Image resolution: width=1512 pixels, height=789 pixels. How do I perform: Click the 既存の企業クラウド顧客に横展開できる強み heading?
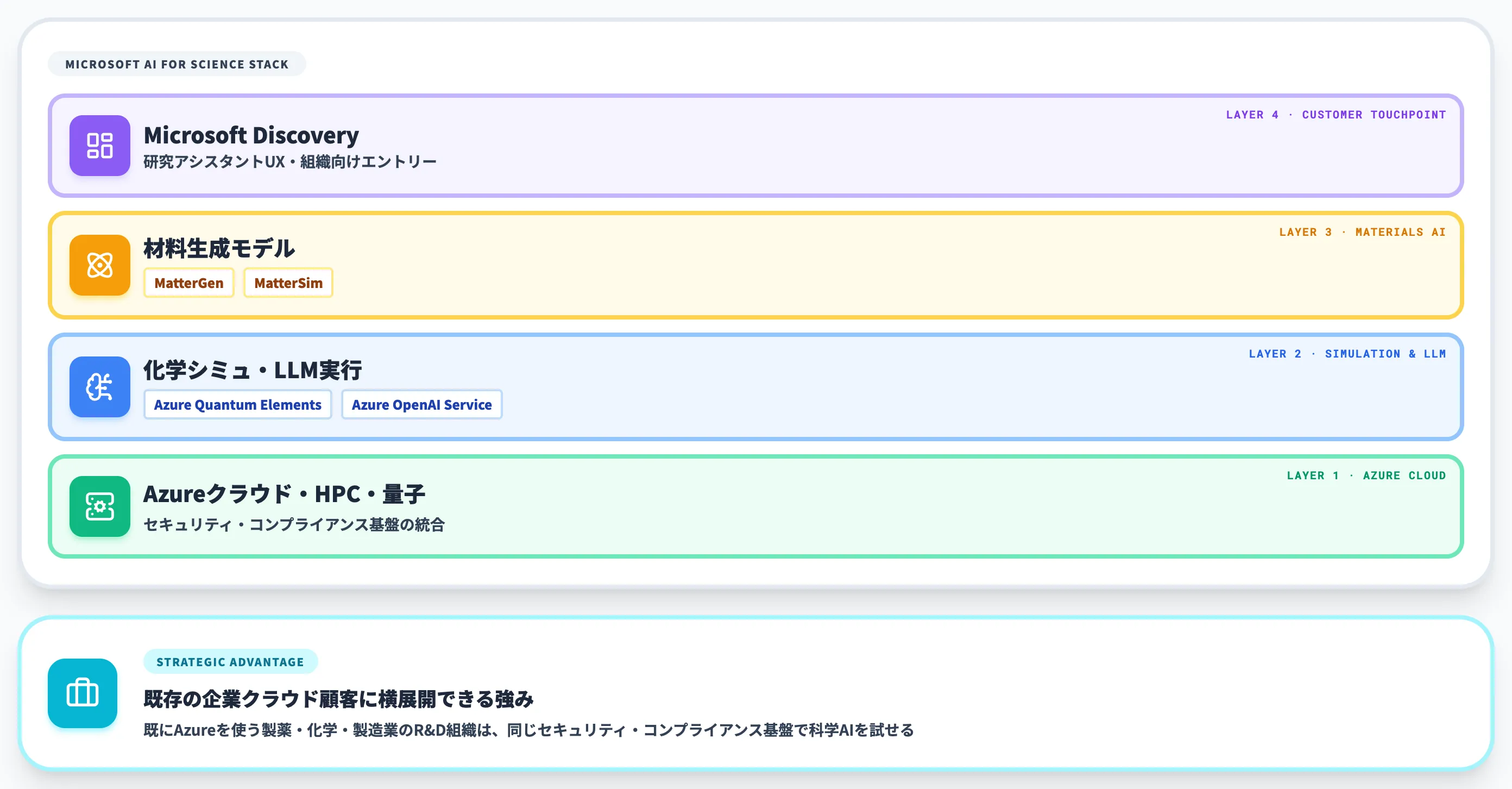pyautogui.click(x=339, y=699)
